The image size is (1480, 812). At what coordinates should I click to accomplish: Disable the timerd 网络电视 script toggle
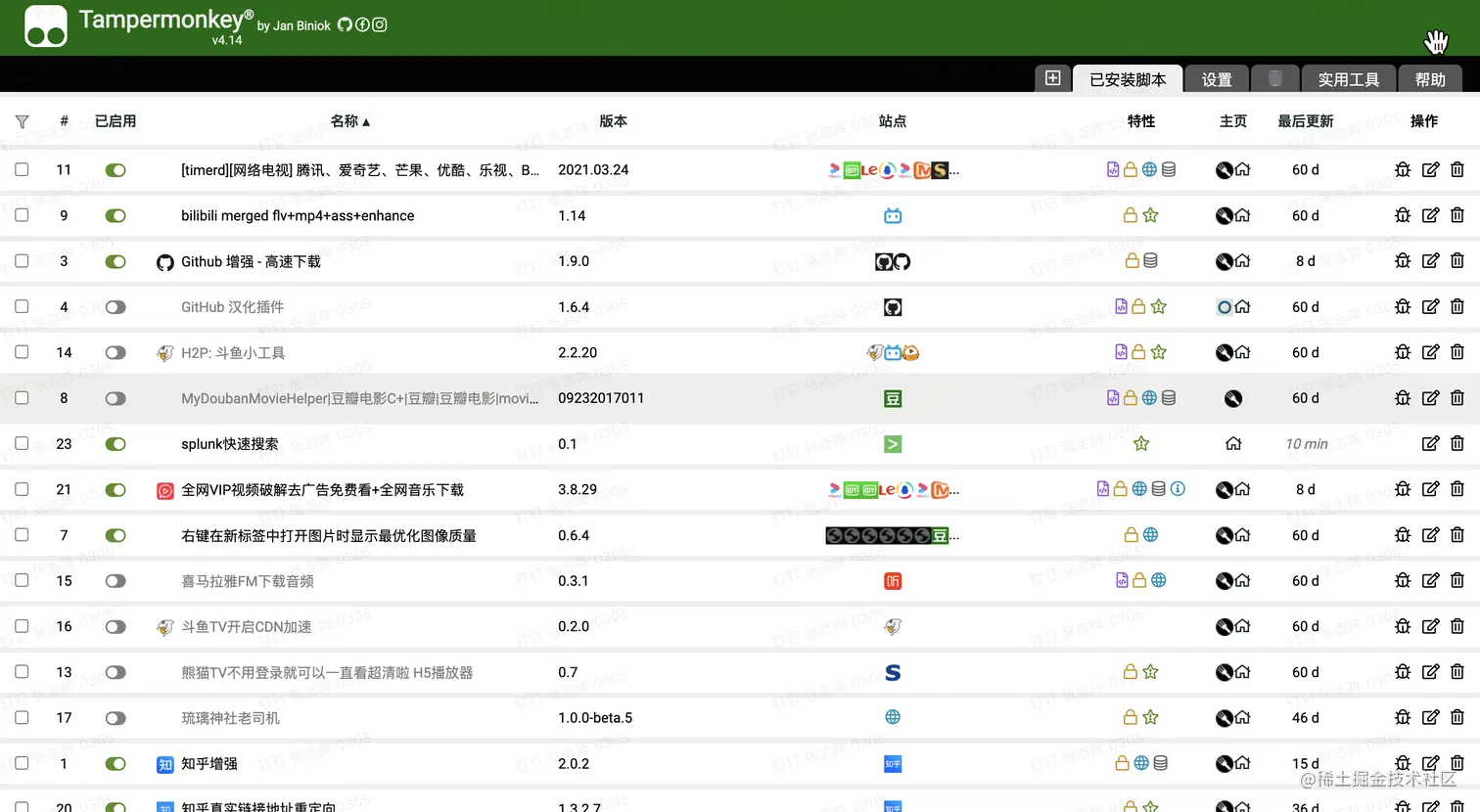116,170
